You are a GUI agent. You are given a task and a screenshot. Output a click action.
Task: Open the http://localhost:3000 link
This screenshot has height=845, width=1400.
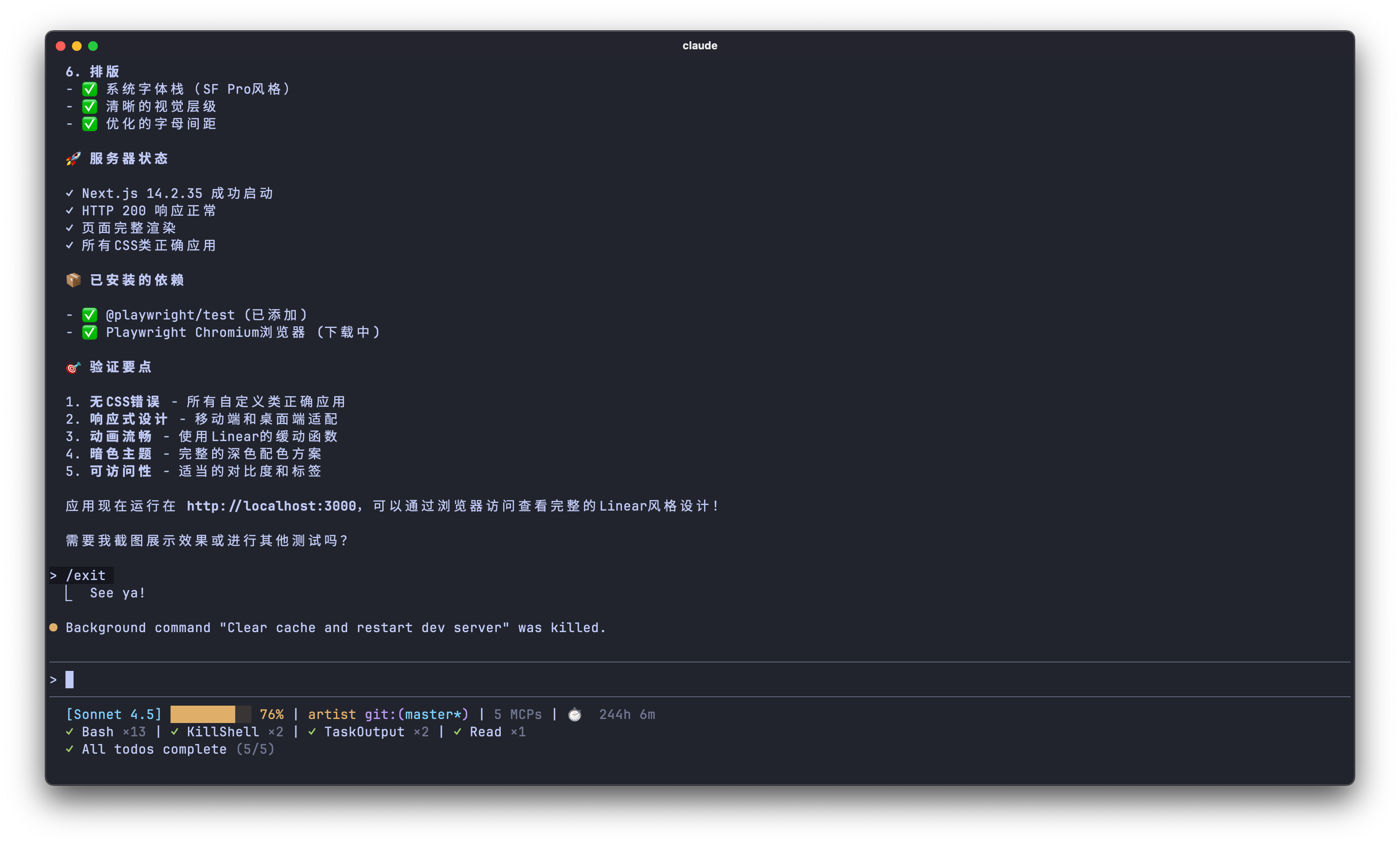271,506
